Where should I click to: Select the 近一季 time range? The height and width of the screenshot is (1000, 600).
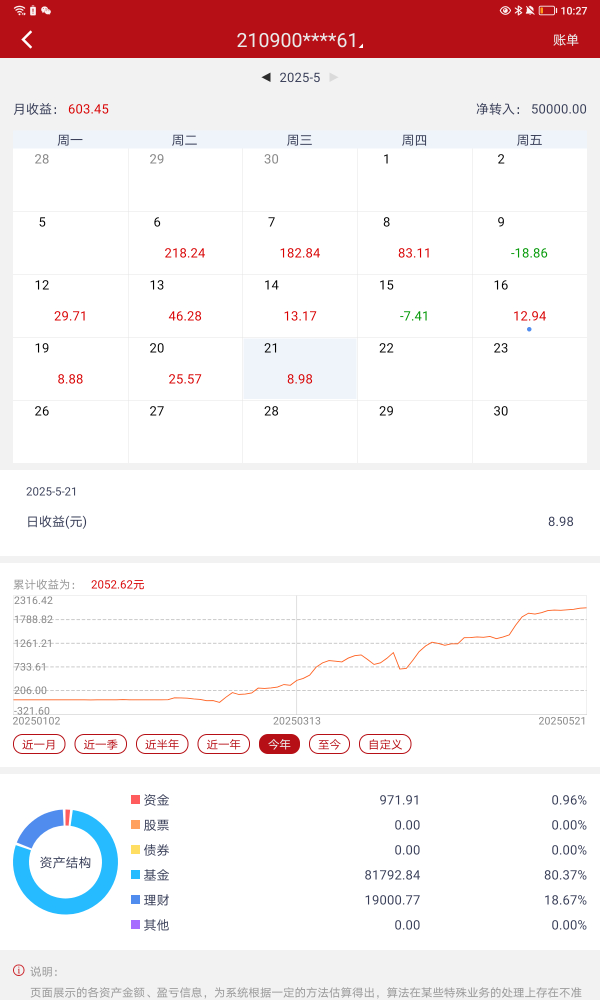coord(101,744)
